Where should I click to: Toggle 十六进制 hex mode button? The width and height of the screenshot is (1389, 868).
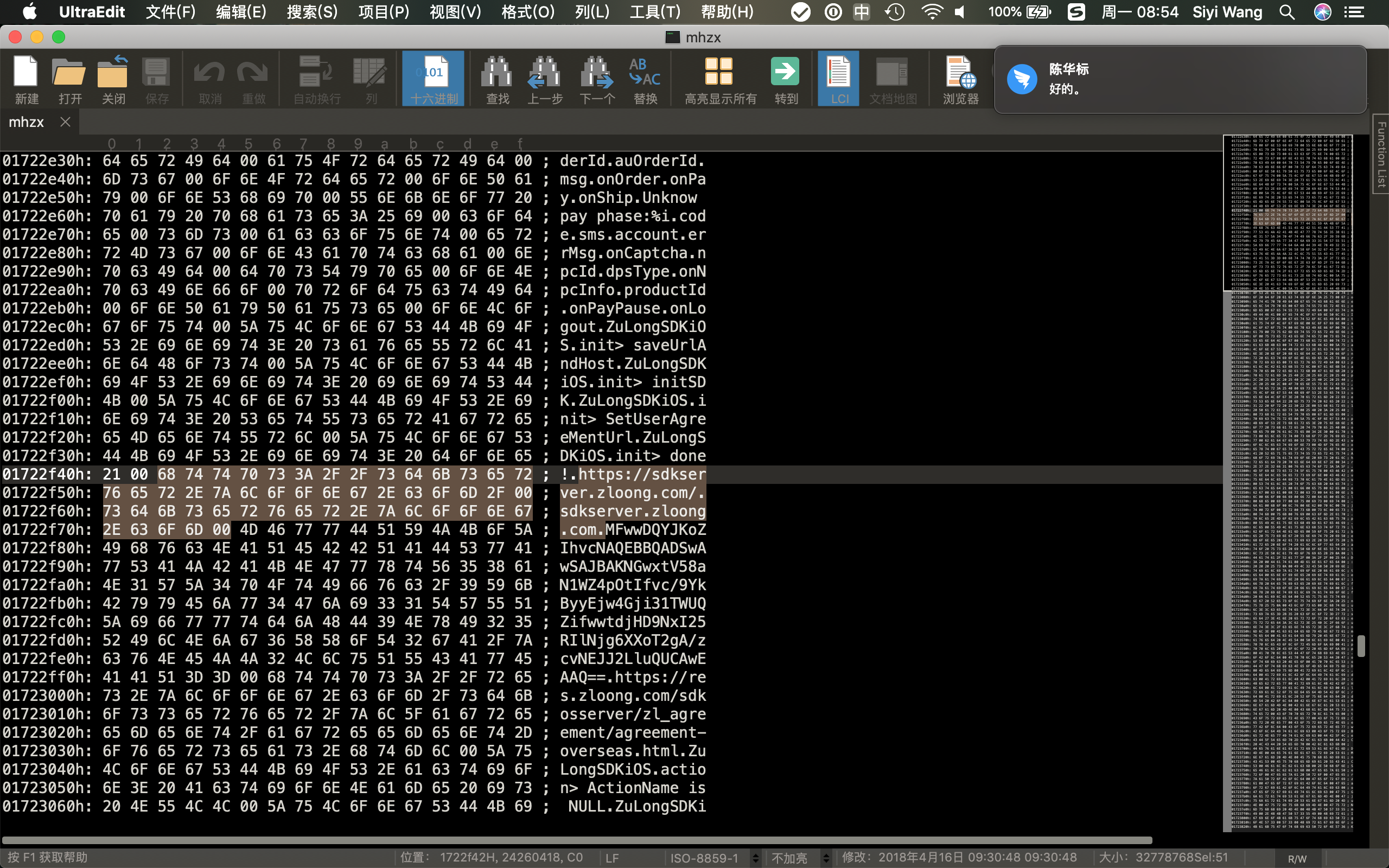[x=434, y=79]
